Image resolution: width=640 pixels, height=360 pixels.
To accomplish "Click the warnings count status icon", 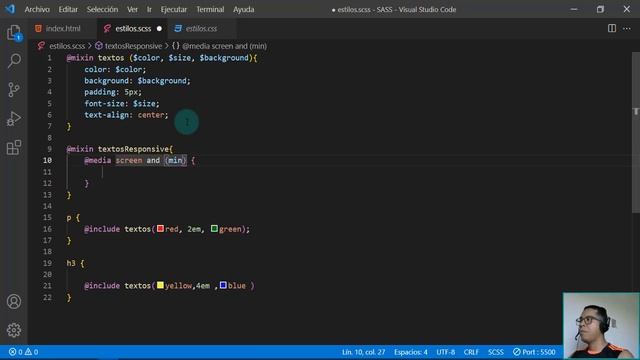I will [x=31, y=352].
